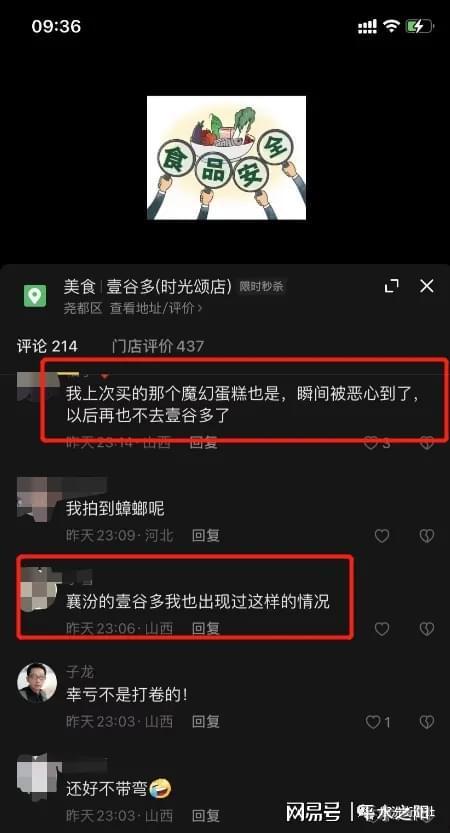Close the comments panel
The height and width of the screenshot is (833, 450).
point(427,286)
